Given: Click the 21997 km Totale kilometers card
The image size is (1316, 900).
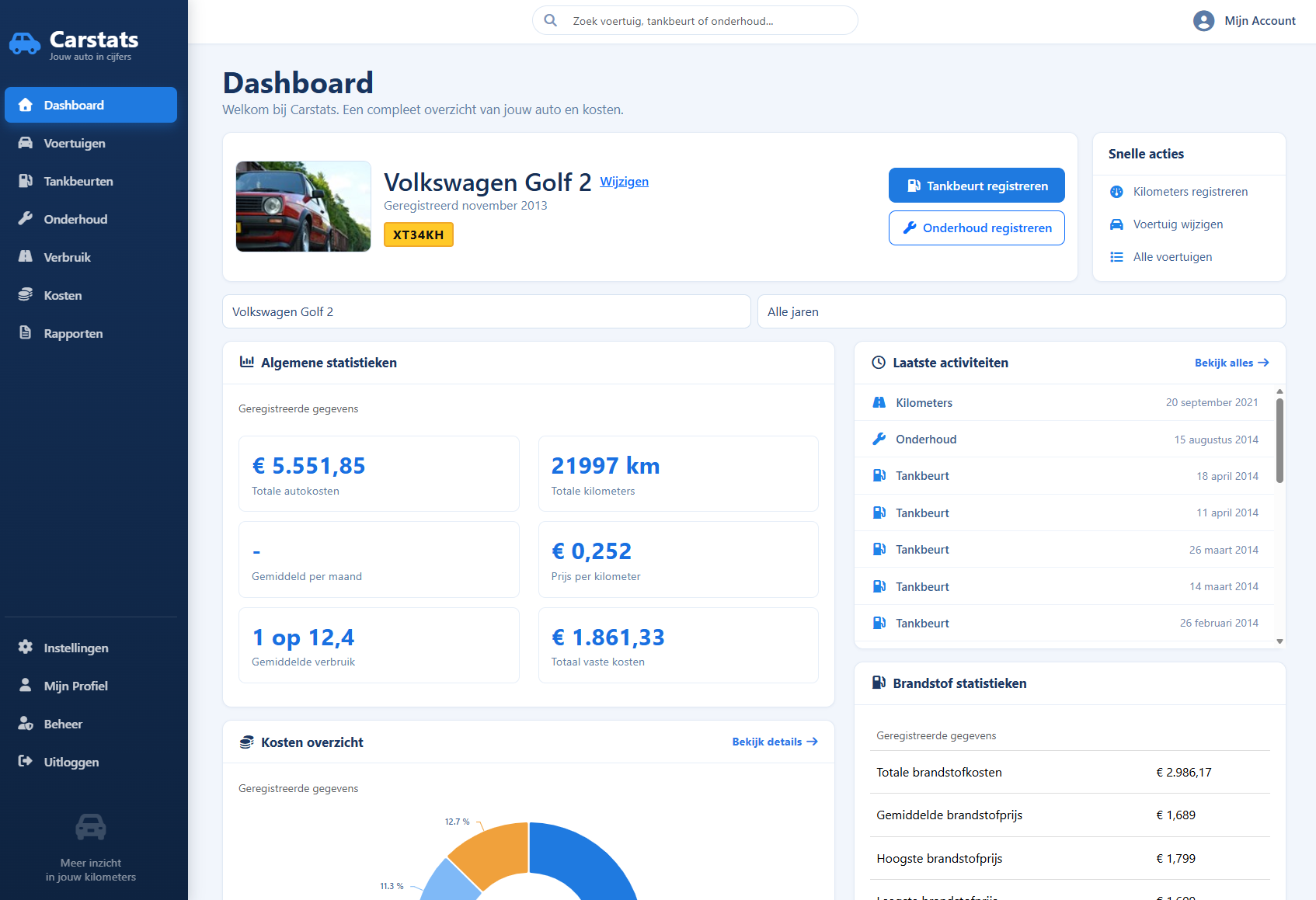Looking at the screenshot, I should (678, 474).
